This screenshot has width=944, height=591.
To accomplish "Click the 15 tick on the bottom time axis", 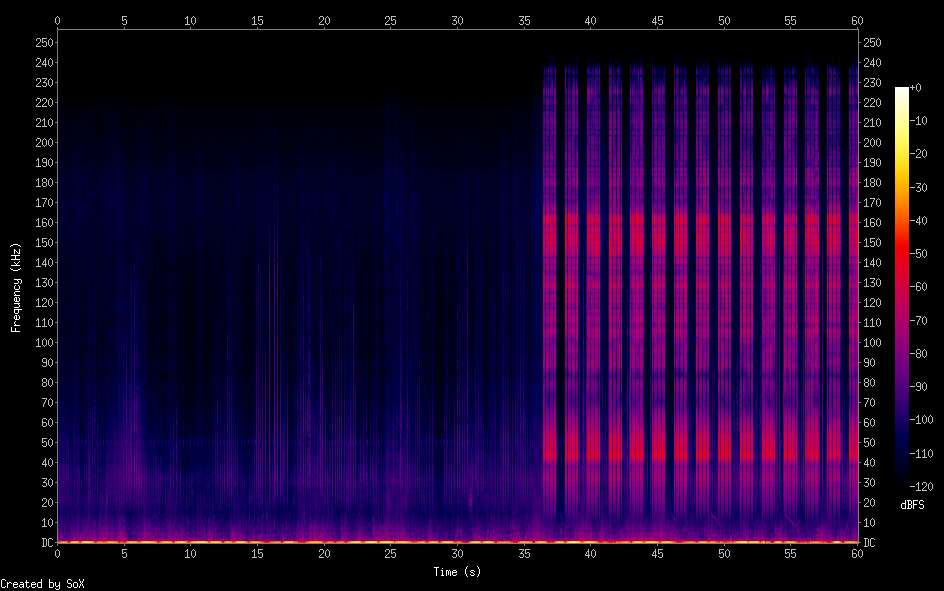I will (257, 554).
